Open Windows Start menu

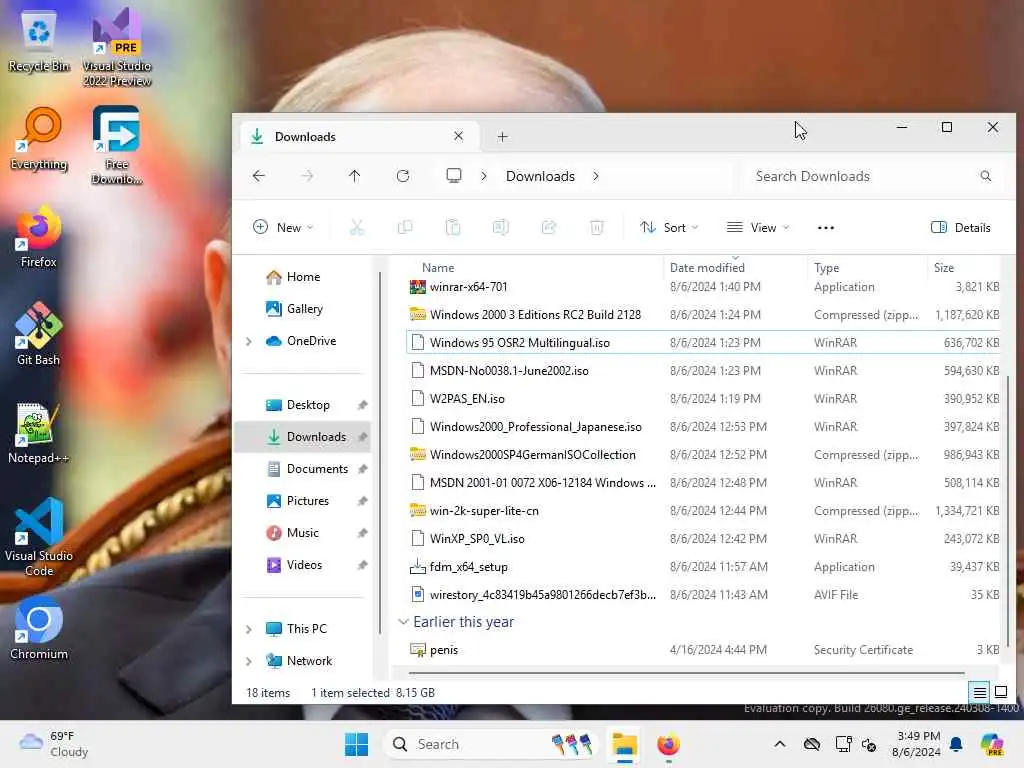point(357,744)
